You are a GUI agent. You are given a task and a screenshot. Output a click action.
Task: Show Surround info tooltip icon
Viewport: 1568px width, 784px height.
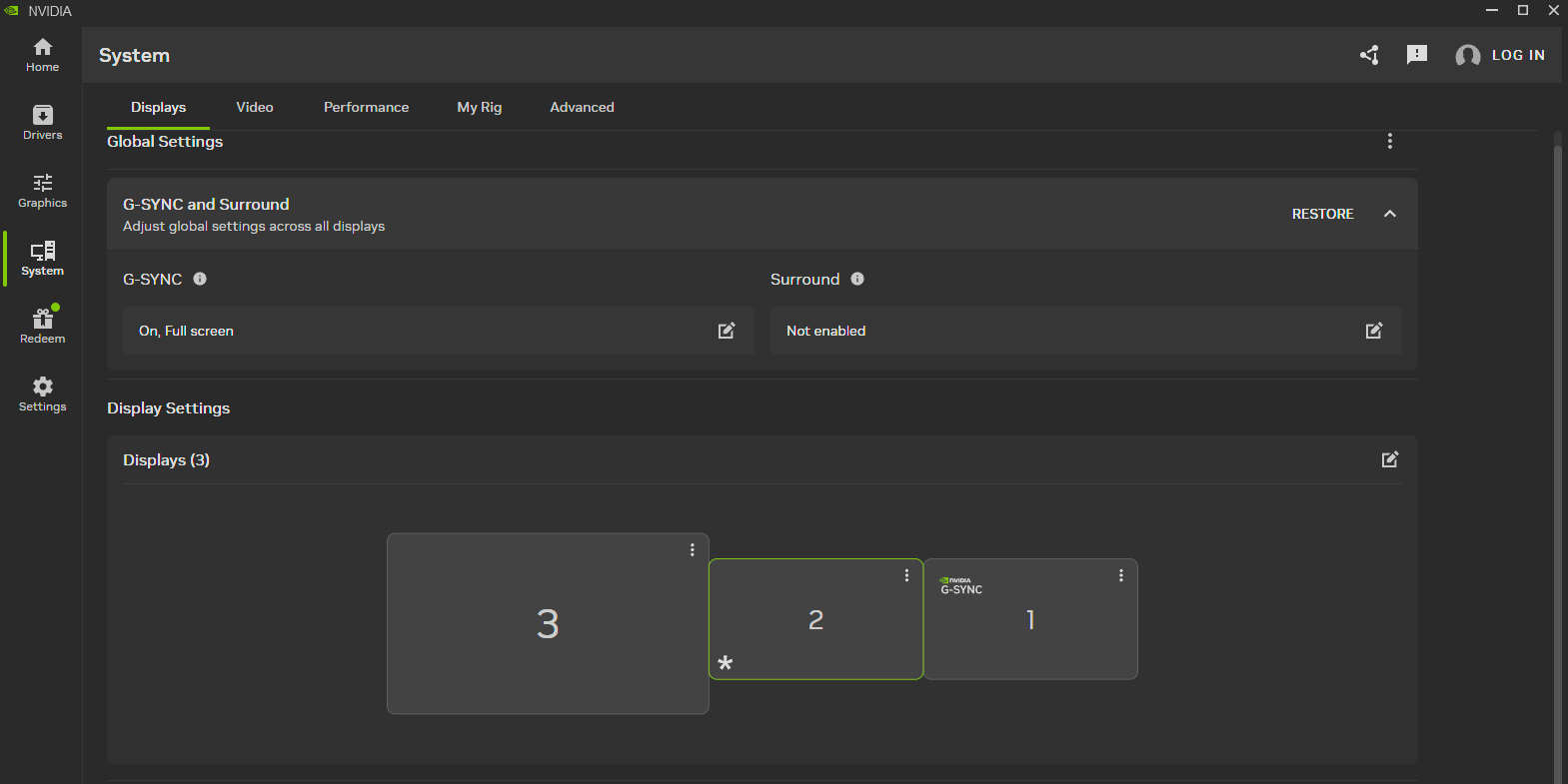pyautogui.click(x=857, y=279)
